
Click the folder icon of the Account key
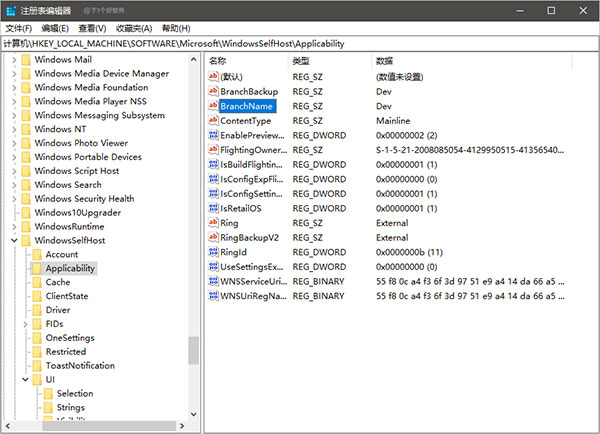tap(37, 254)
